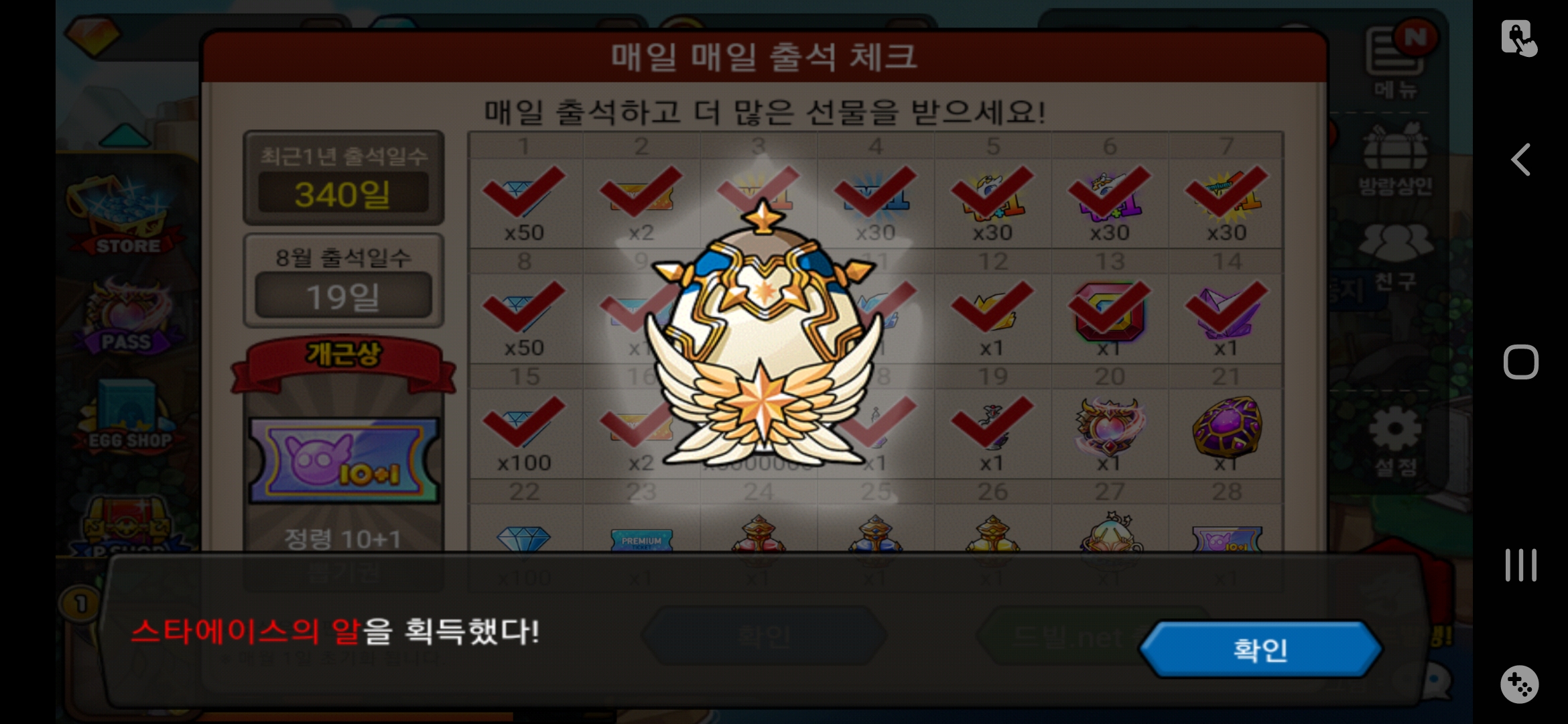This screenshot has width=1568, height=724.
Task: Confirm the egg reward with blue 확인 button
Action: coord(1260,649)
